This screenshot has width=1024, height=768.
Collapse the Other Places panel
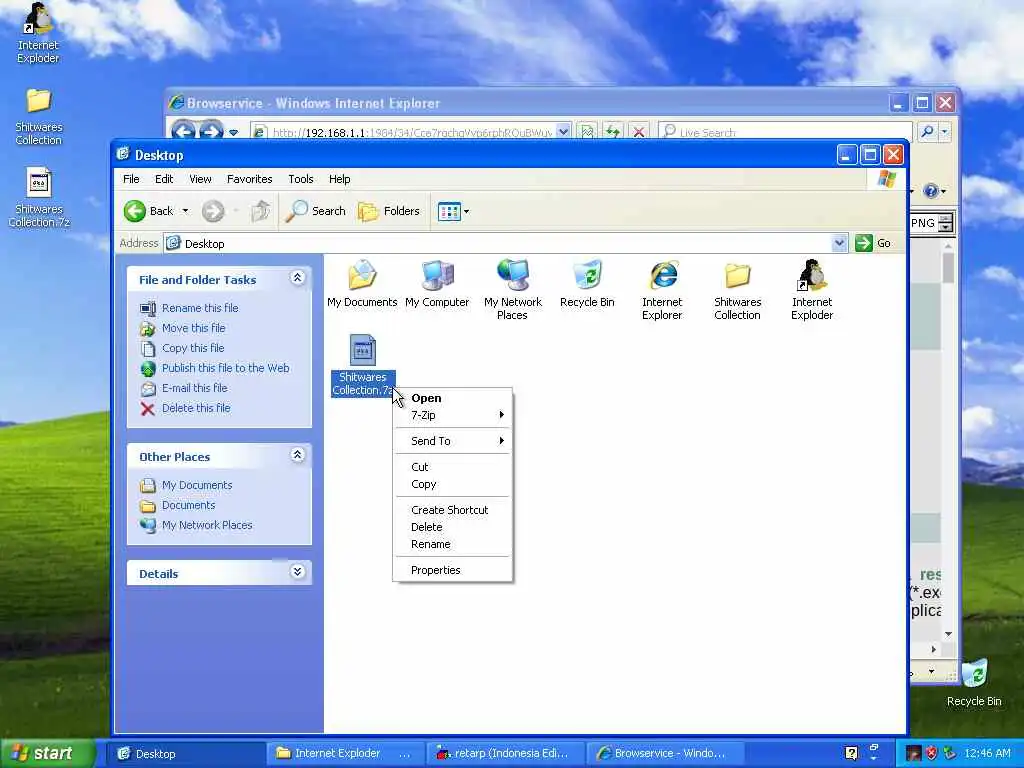coord(297,455)
